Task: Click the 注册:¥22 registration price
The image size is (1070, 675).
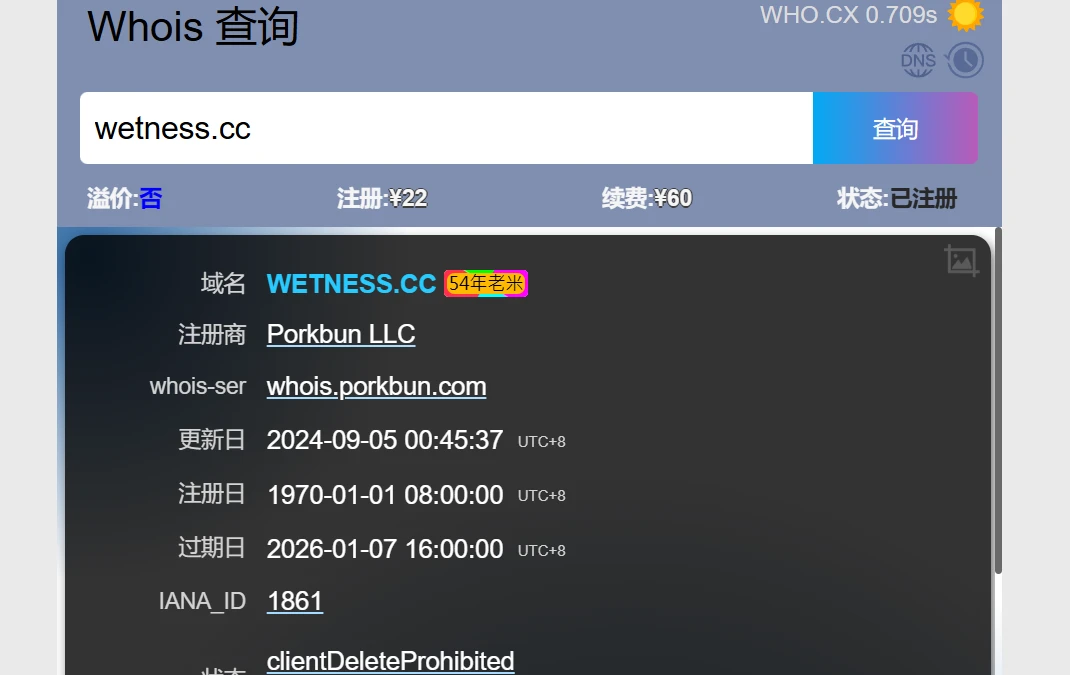Action: 382,198
